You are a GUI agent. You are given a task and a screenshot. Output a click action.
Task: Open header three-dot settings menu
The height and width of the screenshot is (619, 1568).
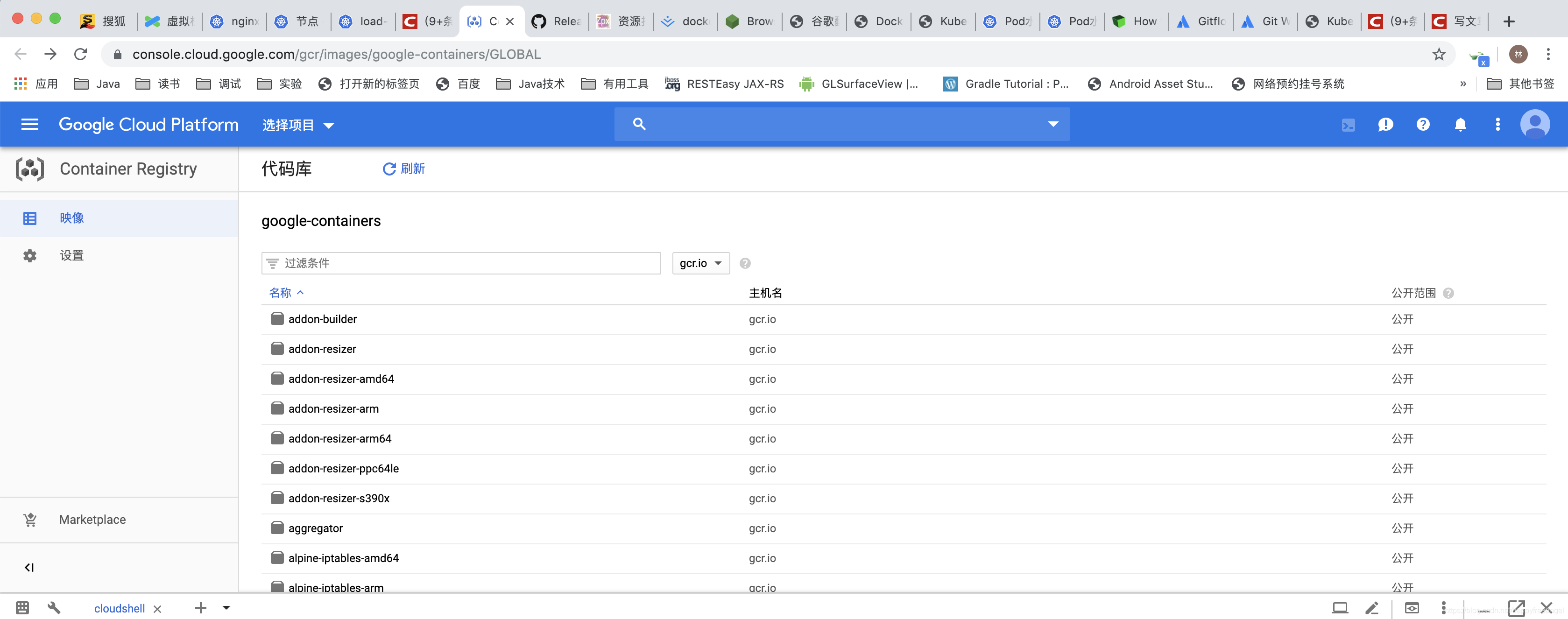(1497, 125)
